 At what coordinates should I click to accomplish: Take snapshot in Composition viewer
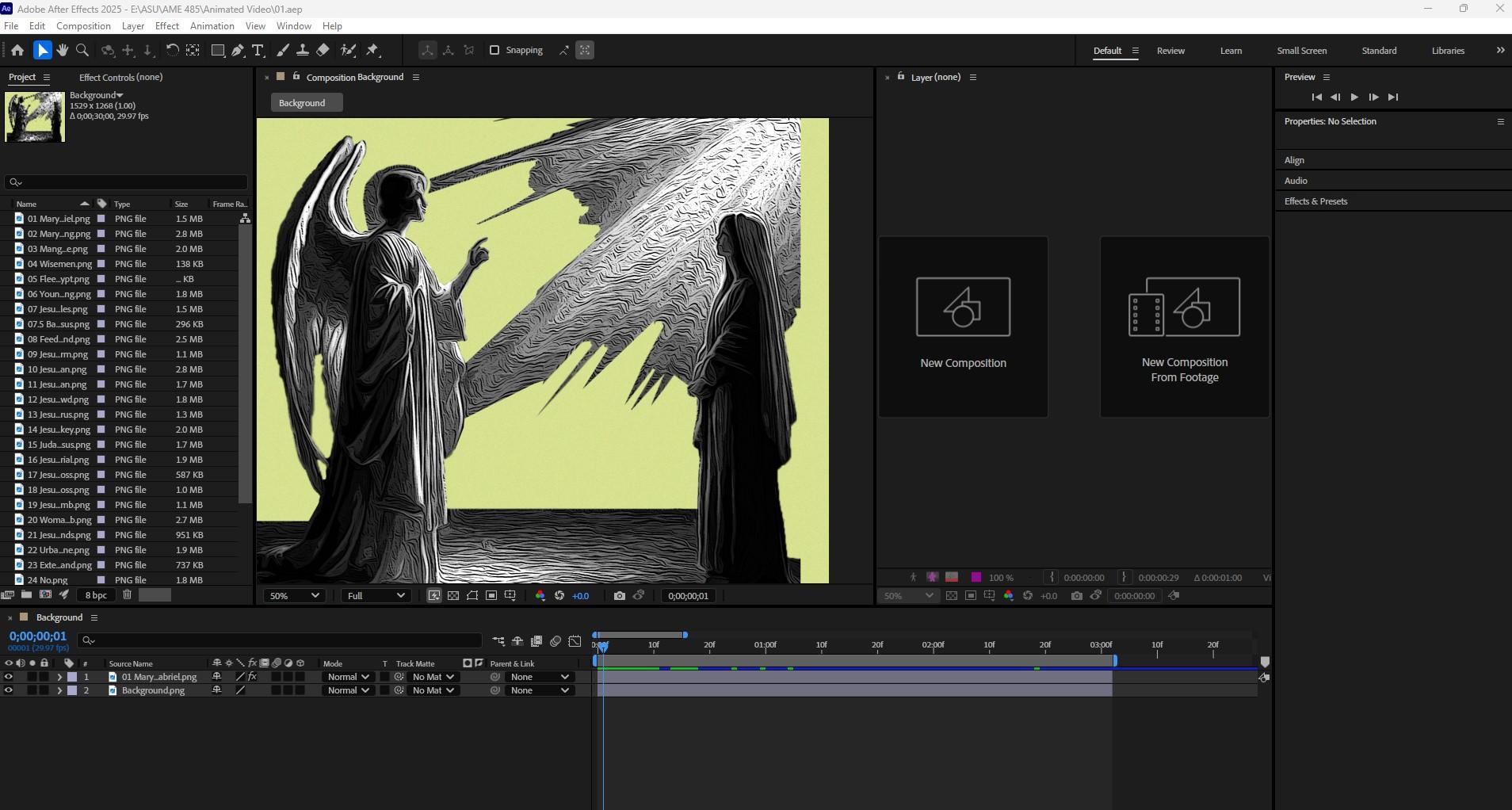(x=620, y=596)
